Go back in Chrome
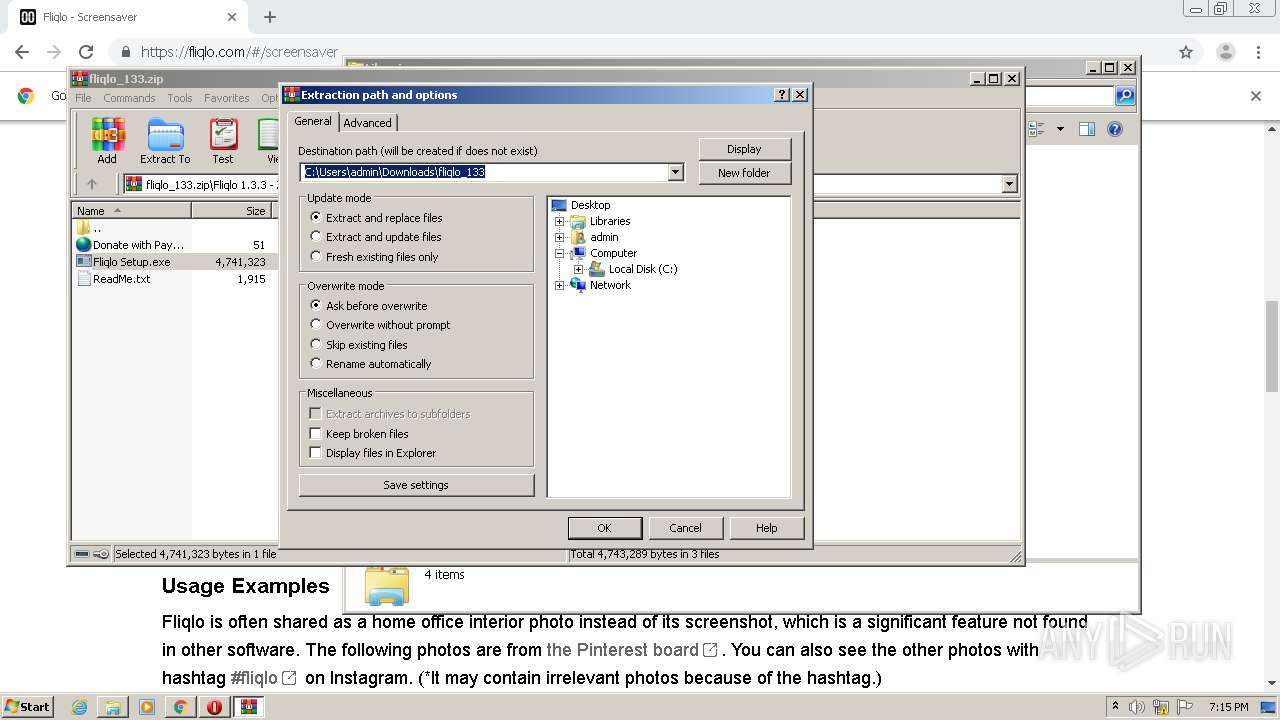The height and width of the screenshot is (720, 1280). point(22,52)
